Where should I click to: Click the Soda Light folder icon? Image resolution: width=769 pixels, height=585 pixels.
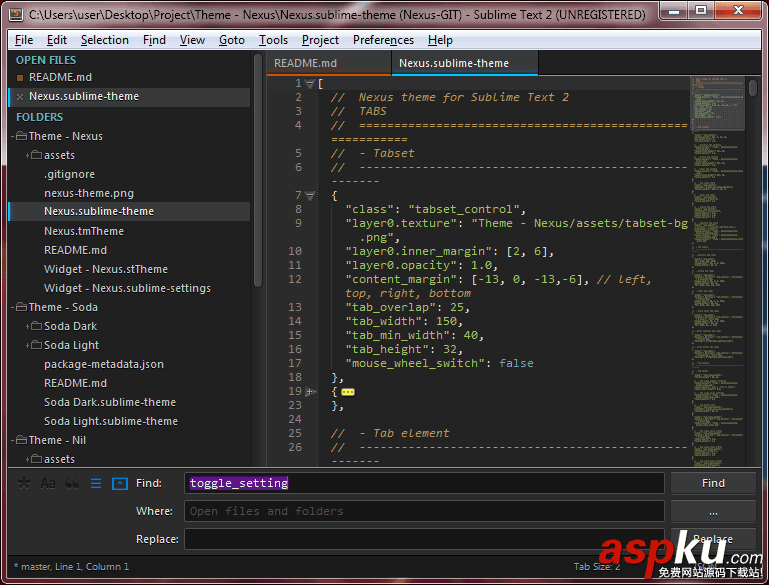pos(36,345)
